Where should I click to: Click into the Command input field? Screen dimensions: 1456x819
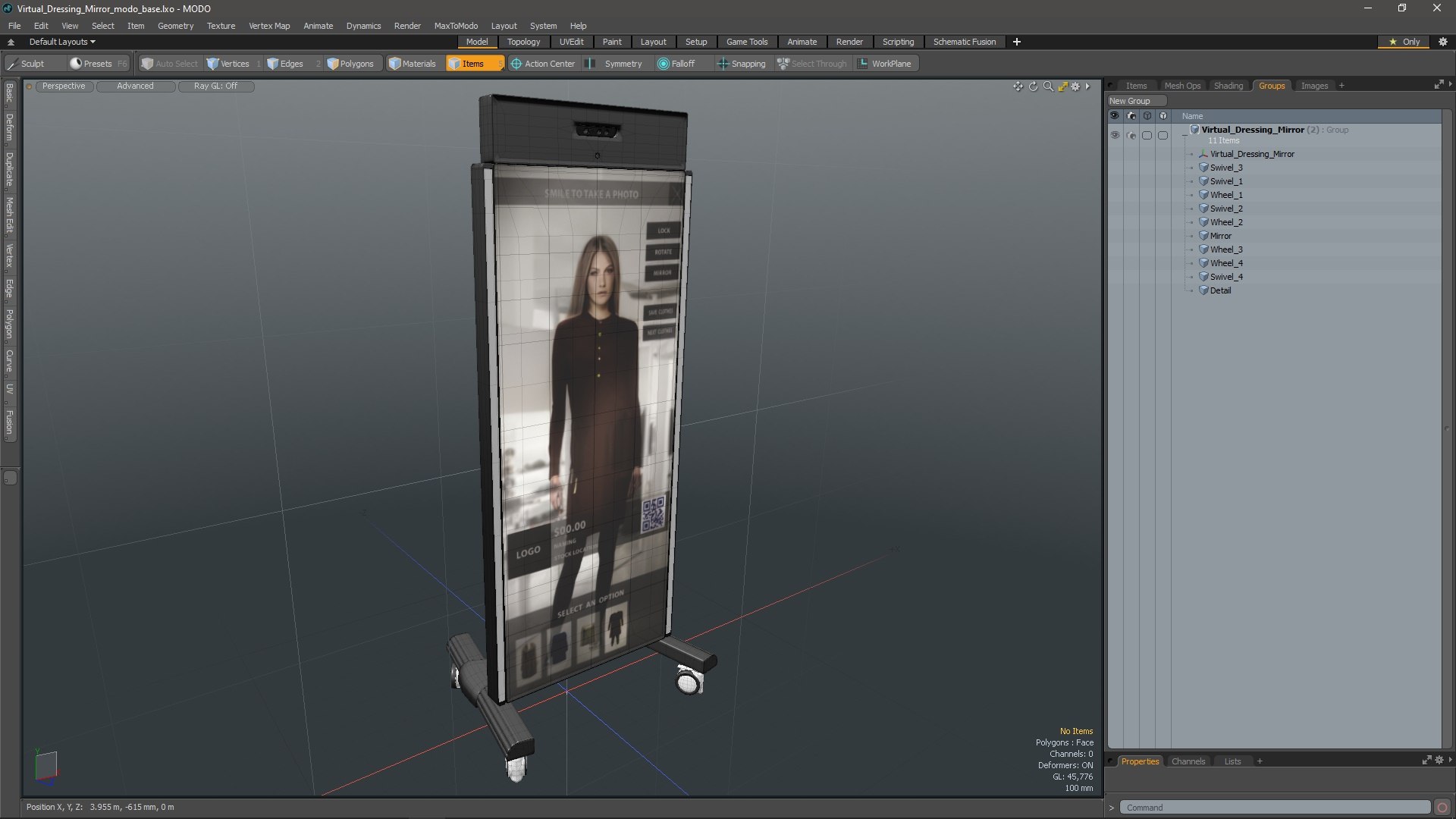coord(1276,808)
